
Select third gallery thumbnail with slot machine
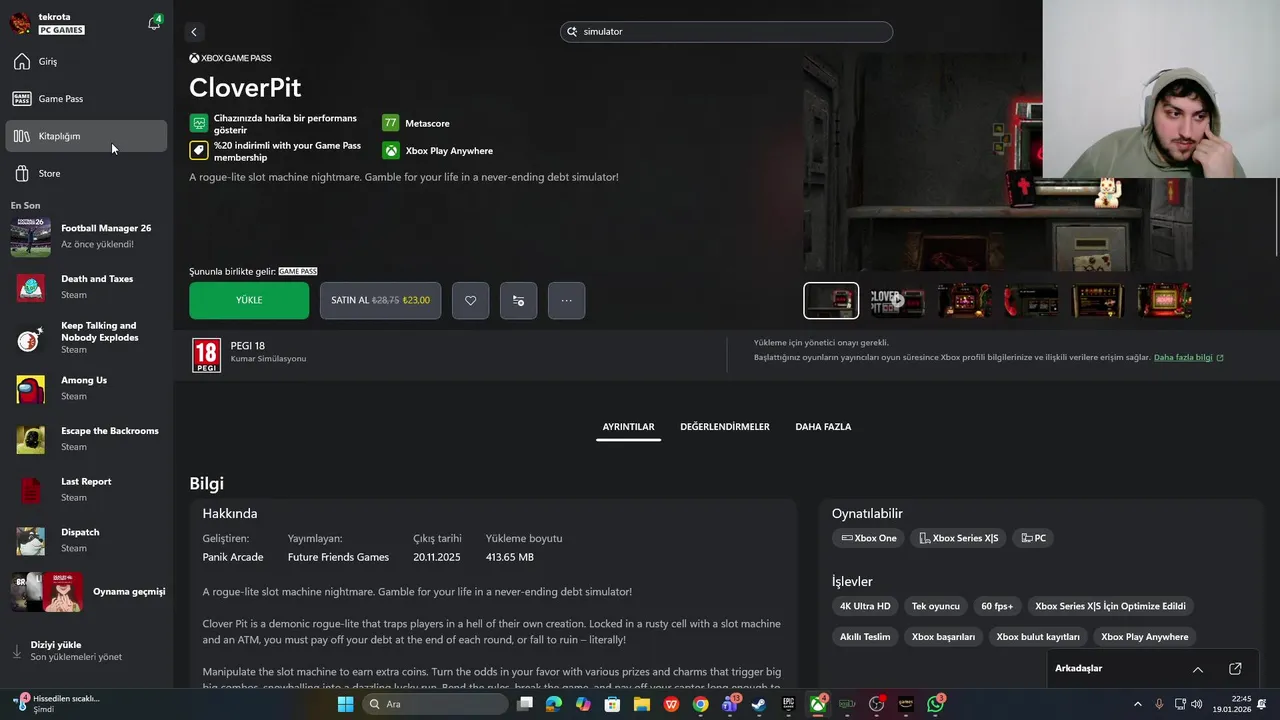[x=965, y=300]
